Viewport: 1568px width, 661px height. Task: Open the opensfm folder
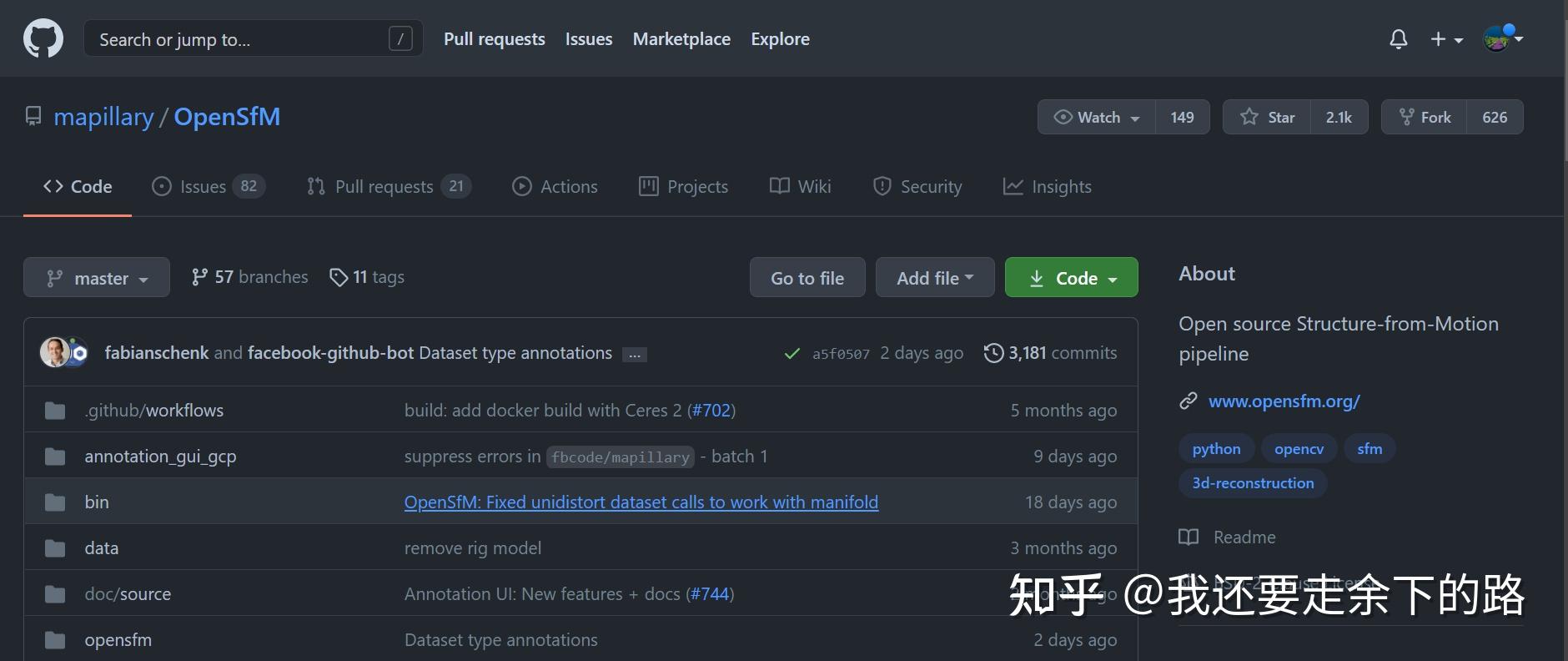coord(118,640)
